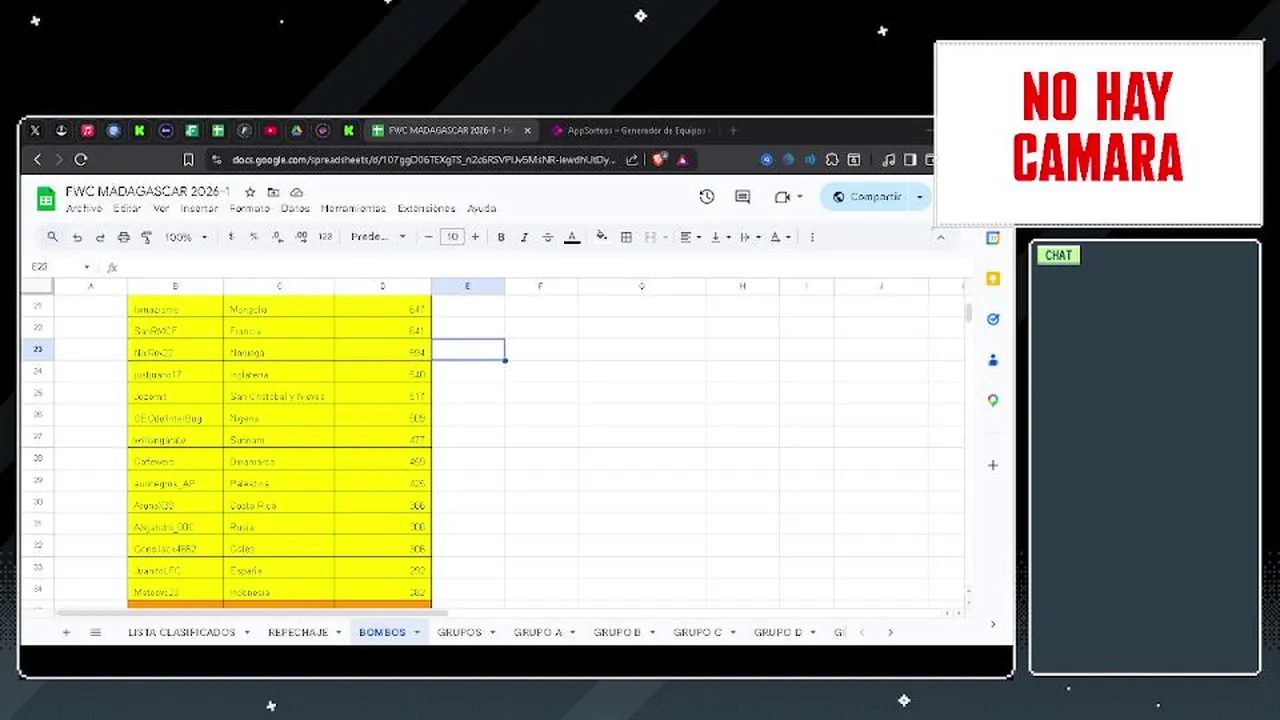Open the Formato menu
This screenshot has width=1280, height=720.
tap(249, 208)
